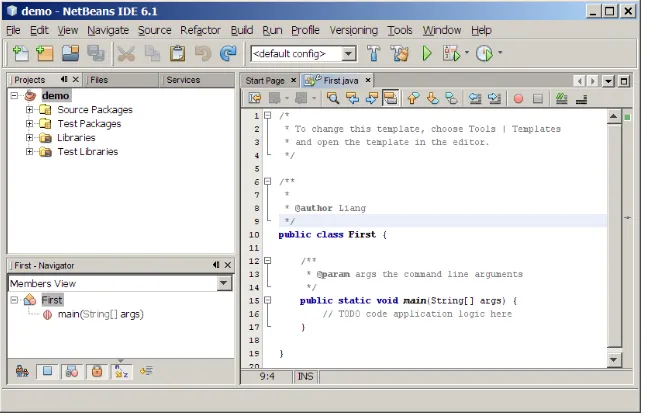This screenshot has width=646, height=414.
Task: Start macro recording red circle
Action: point(518,98)
